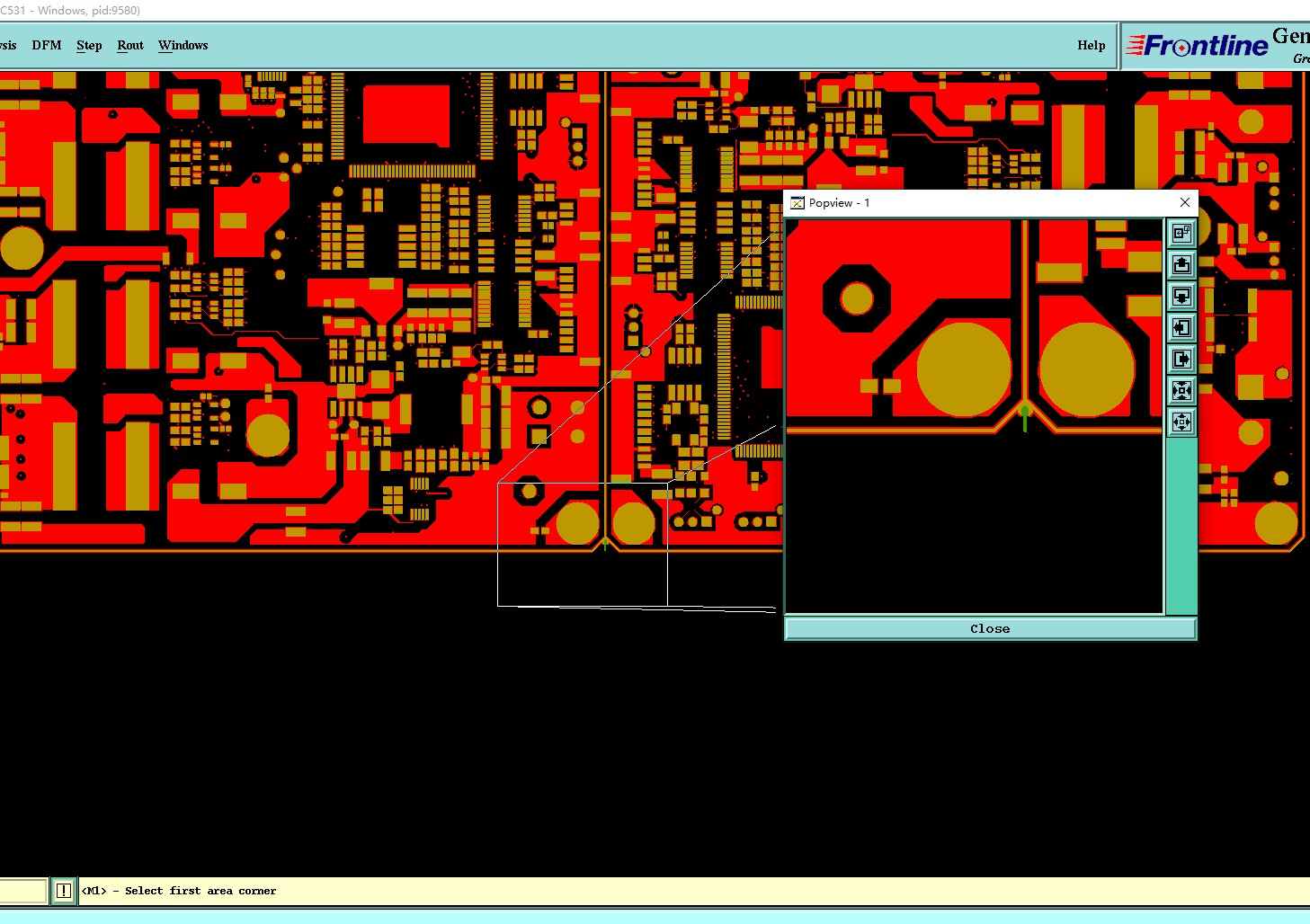Pan the Popview up
1310x924 pixels.
[x=1181, y=265]
